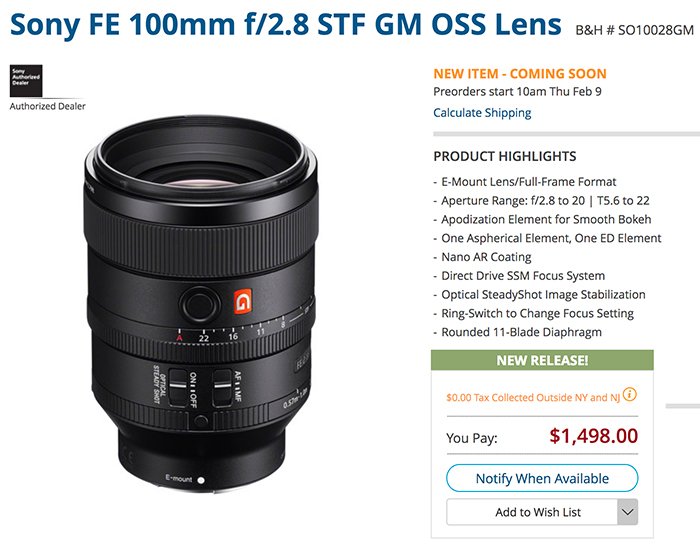The width and height of the screenshot is (700, 556).
Task: Open the Calculate Shipping link
Action: pos(482,113)
